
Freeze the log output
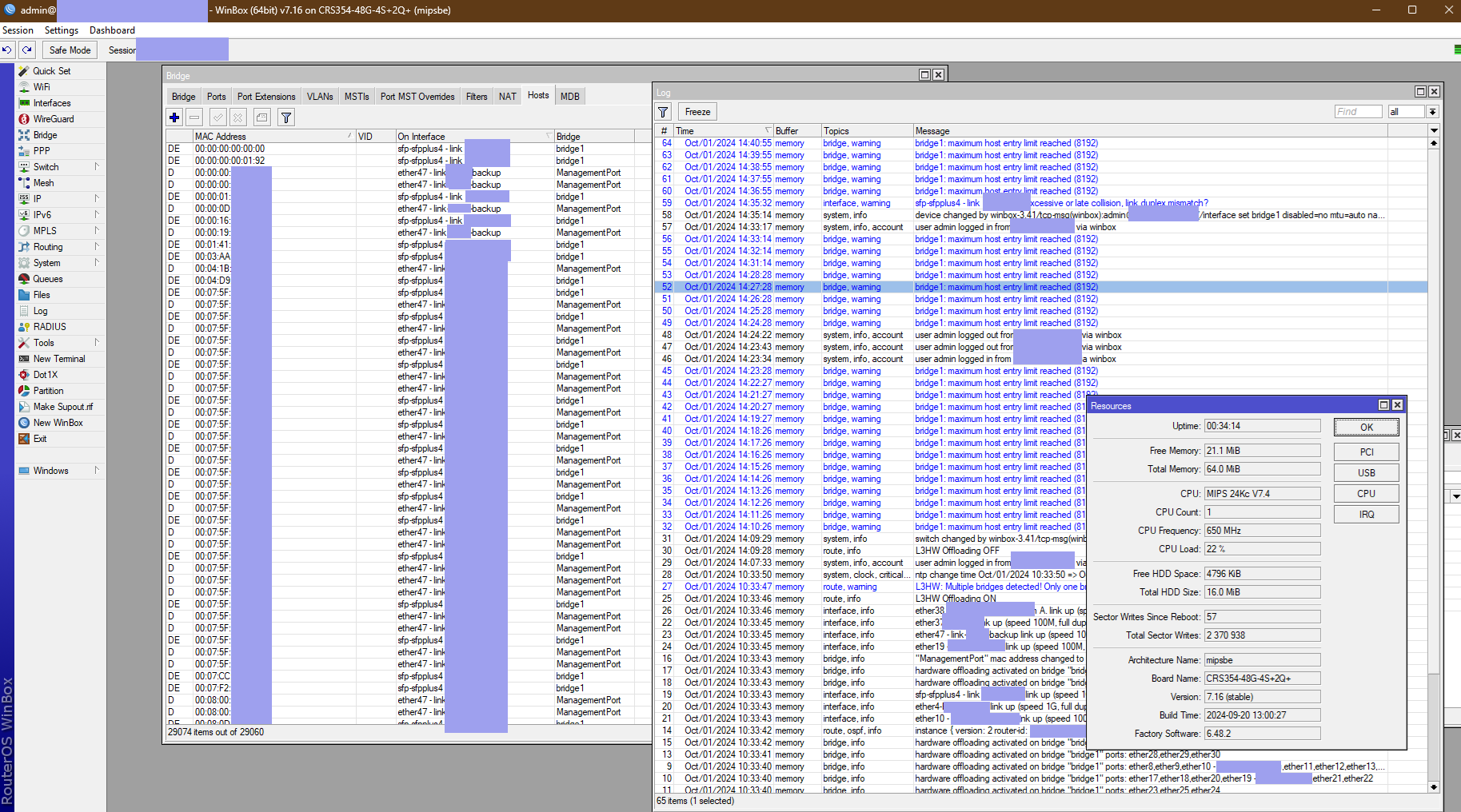(x=697, y=111)
